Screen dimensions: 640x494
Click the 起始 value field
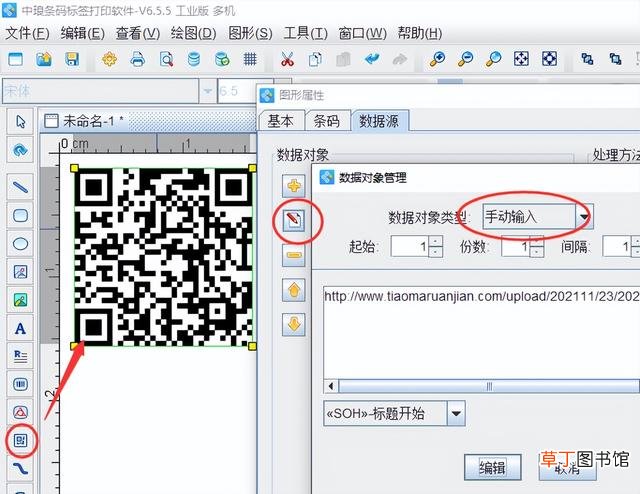point(410,247)
